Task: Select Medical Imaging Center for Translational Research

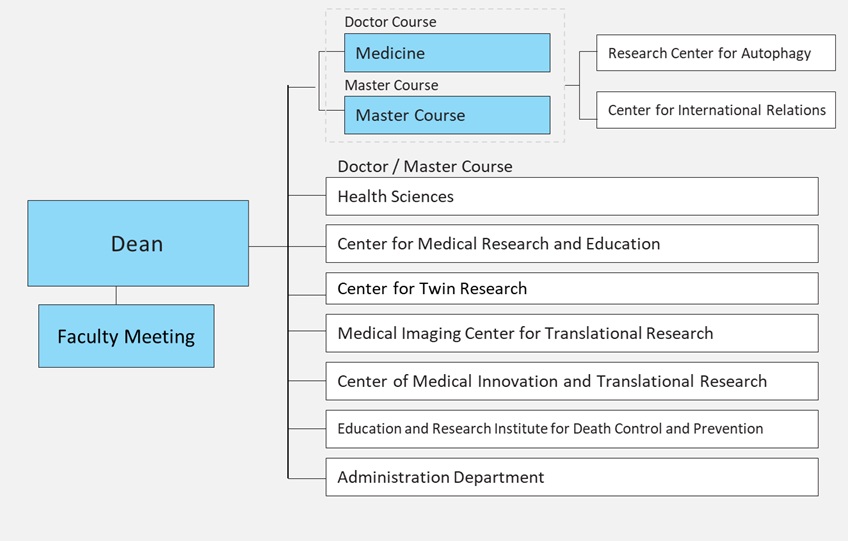Action: click(x=571, y=333)
